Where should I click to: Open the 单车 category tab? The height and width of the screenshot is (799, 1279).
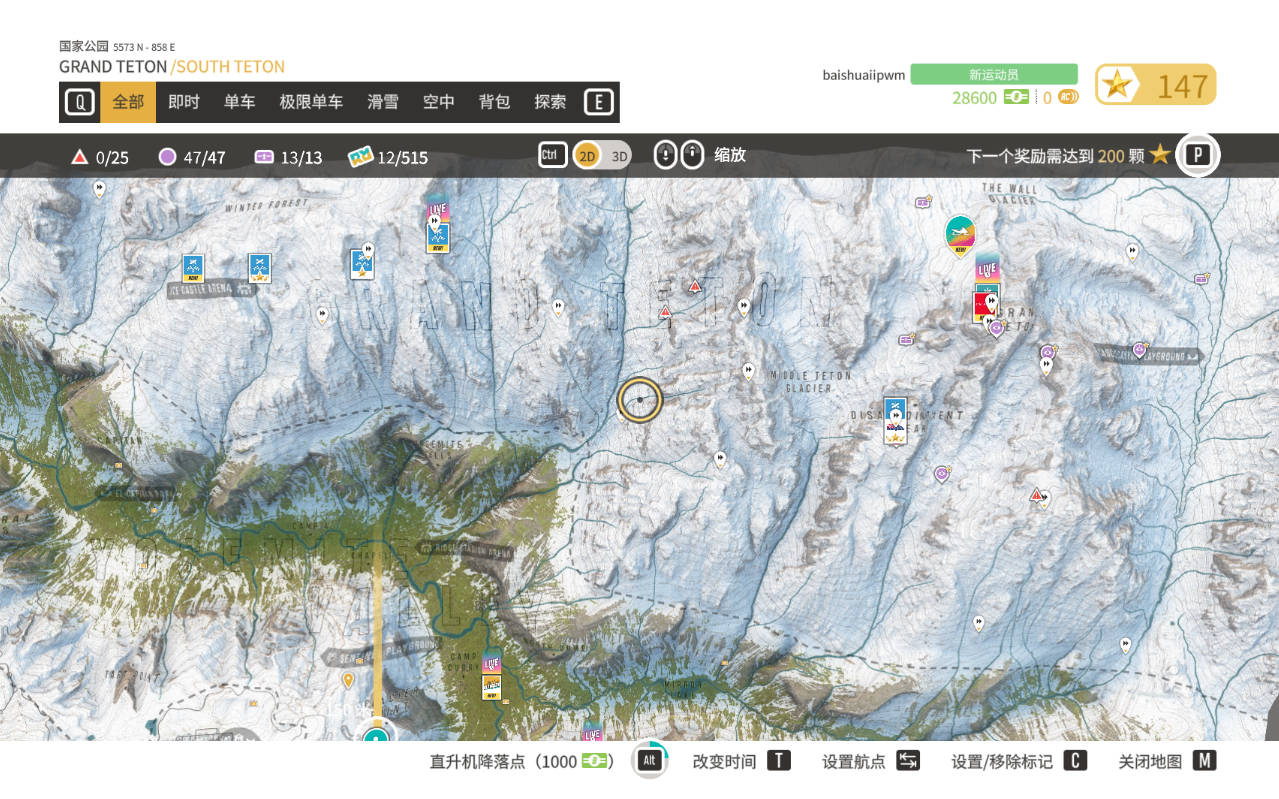click(240, 102)
